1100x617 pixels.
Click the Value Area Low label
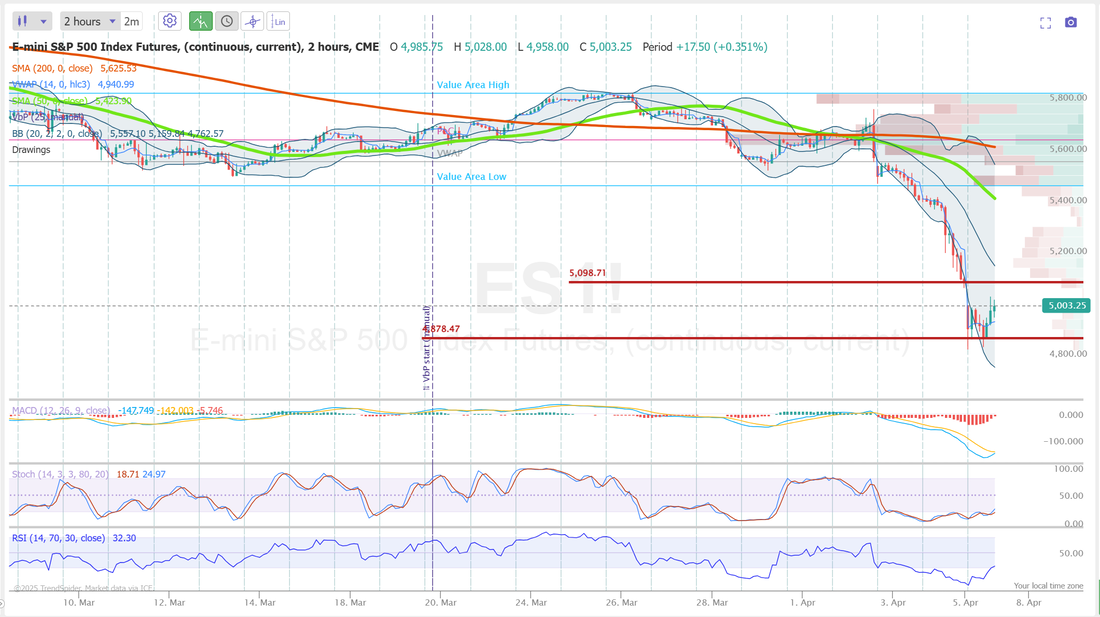click(x=471, y=177)
